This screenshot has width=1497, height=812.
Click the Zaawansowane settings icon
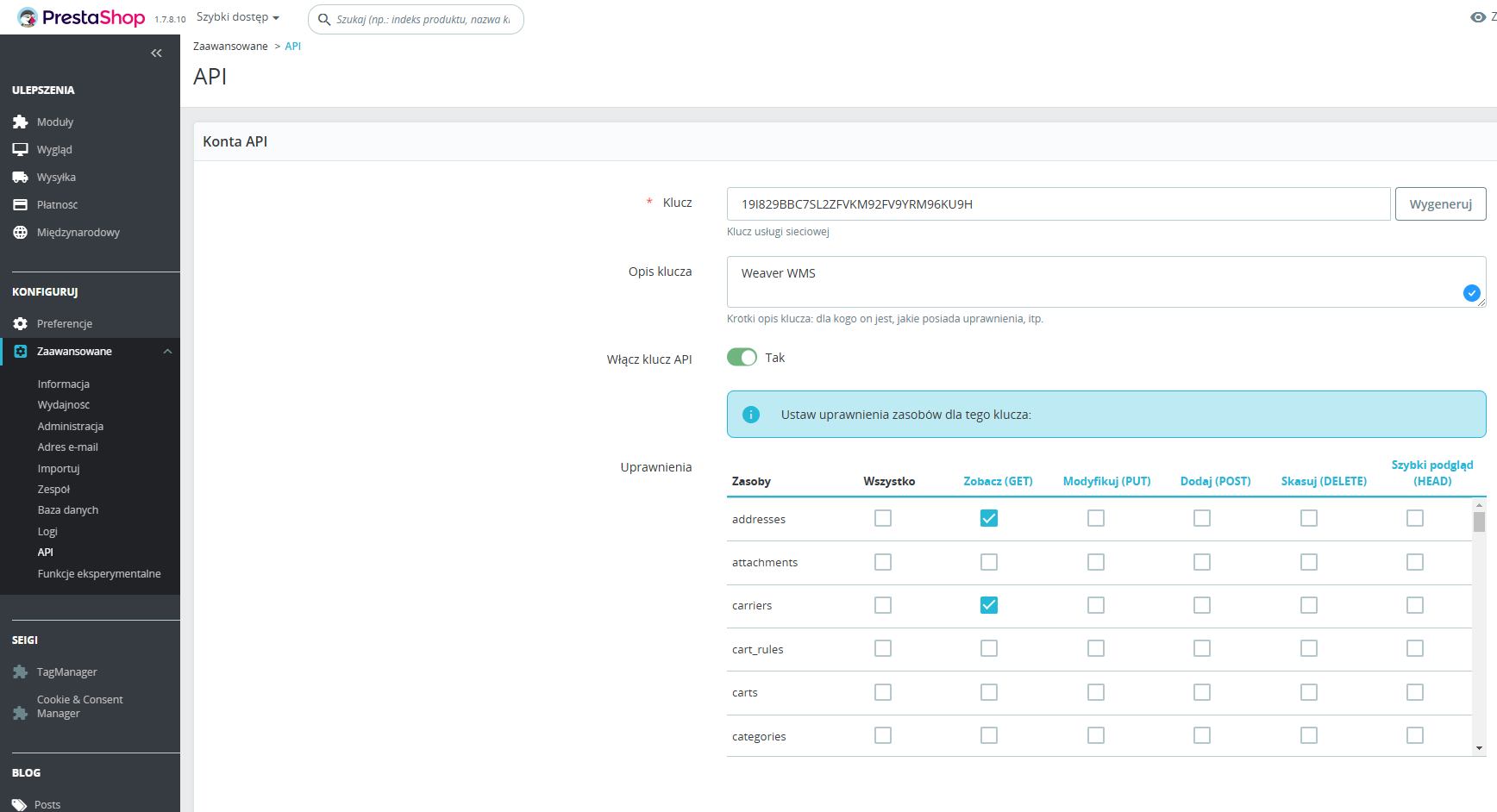21,351
